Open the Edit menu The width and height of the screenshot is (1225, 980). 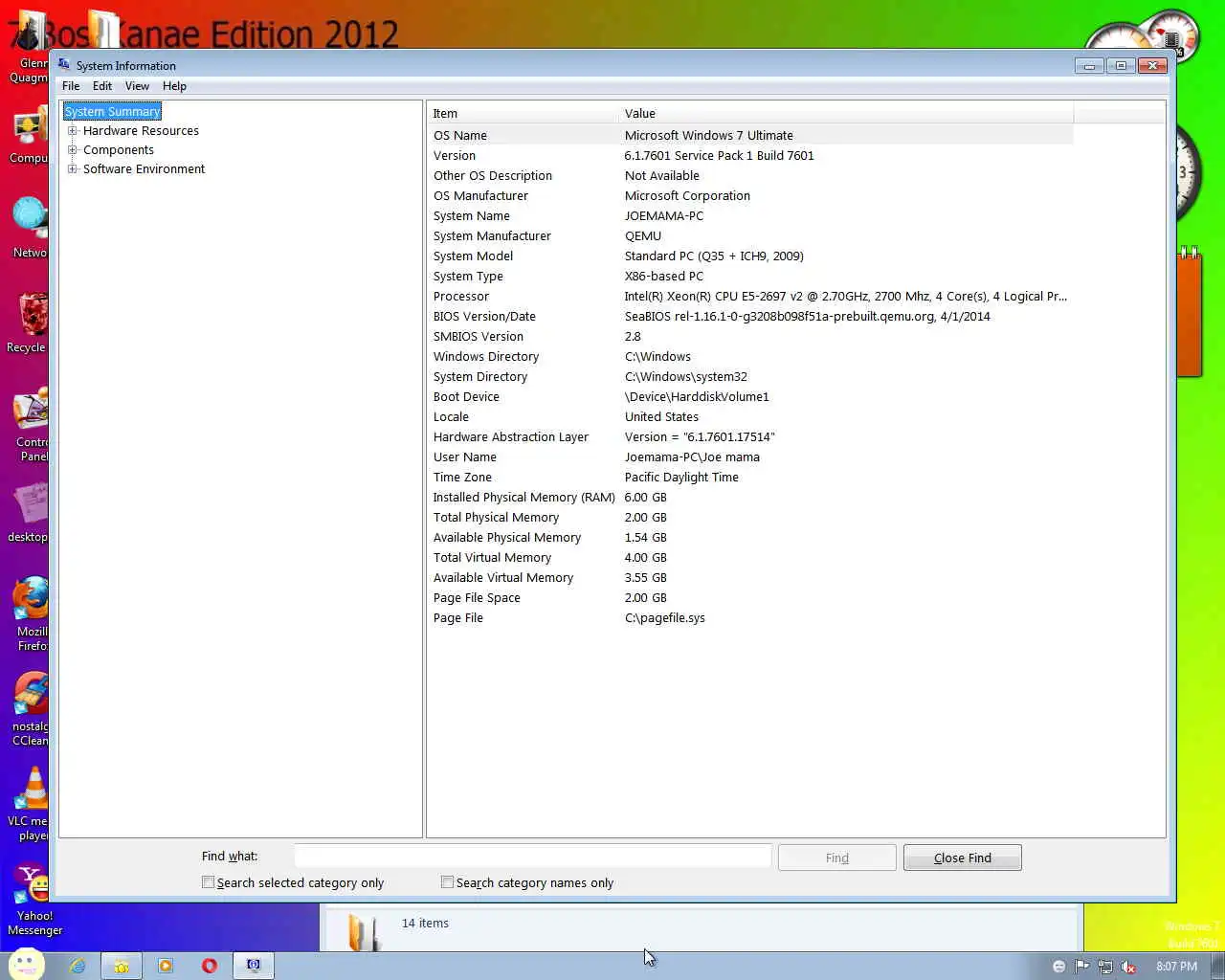point(102,86)
